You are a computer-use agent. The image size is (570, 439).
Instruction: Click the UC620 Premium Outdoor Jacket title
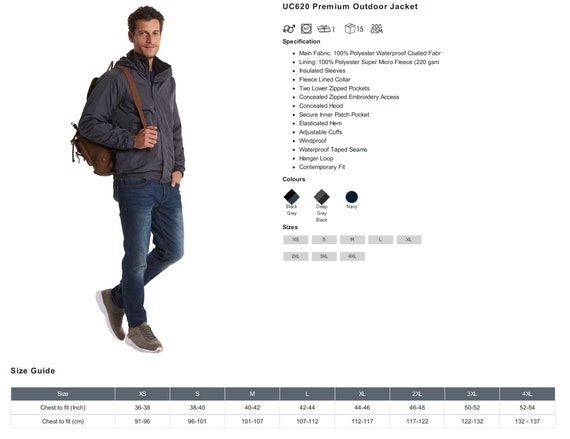[x=350, y=7]
